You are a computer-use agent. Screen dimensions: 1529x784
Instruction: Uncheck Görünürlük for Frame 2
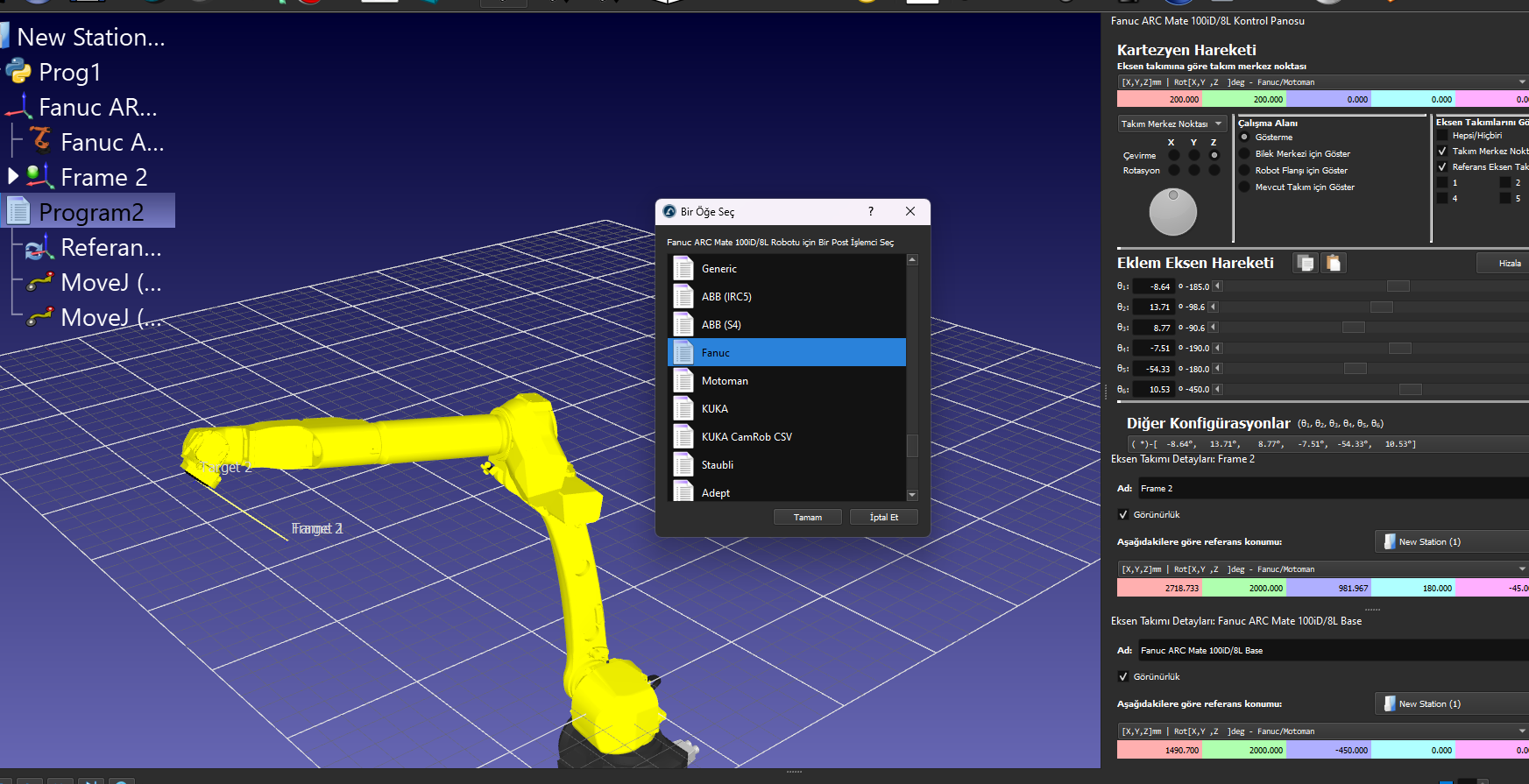(x=1123, y=515)
